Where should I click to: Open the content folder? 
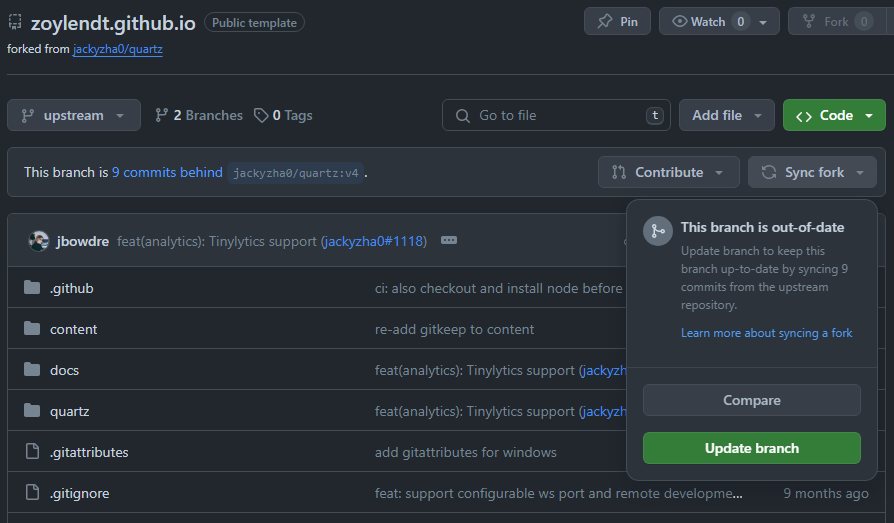(x=74, y=329)
